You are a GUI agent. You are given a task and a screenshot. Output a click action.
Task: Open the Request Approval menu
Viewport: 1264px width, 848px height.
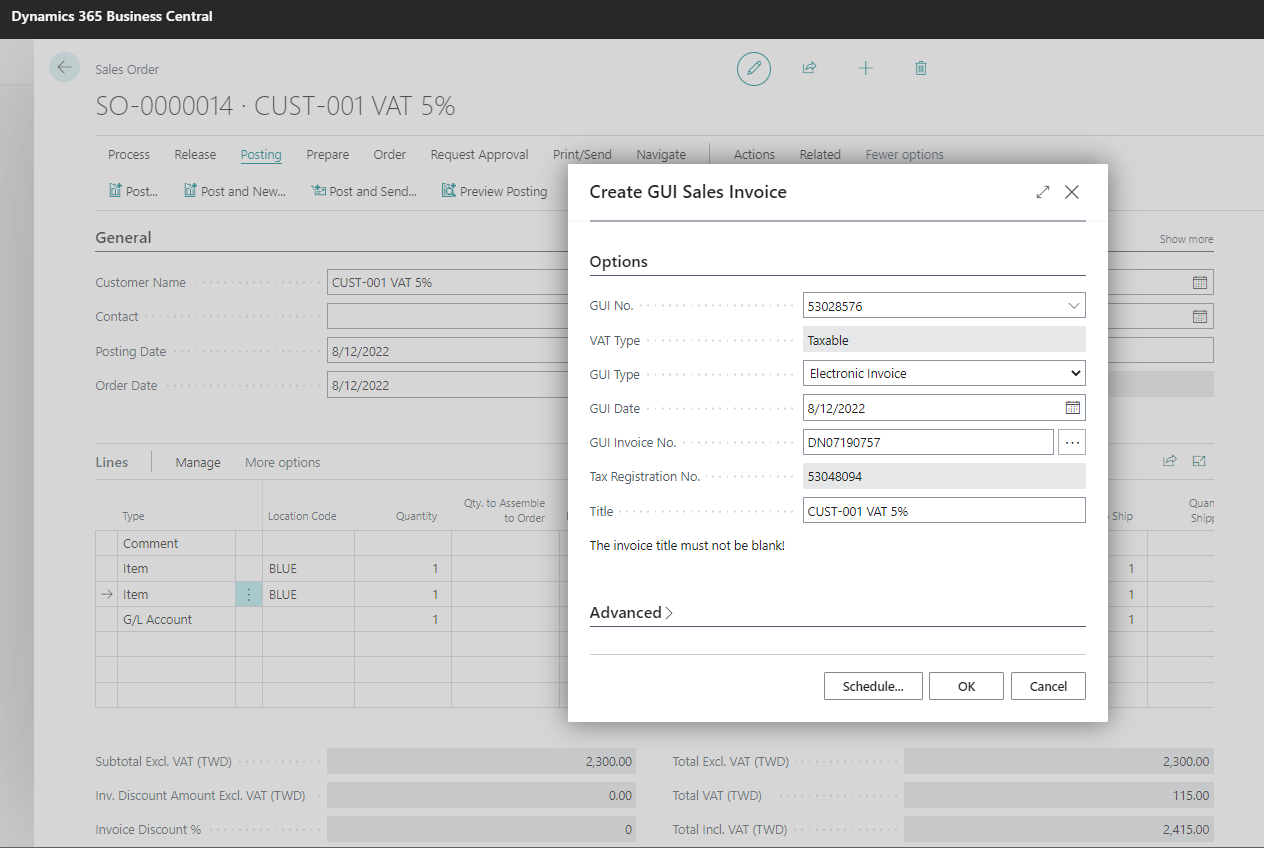(x=480, y=155)
